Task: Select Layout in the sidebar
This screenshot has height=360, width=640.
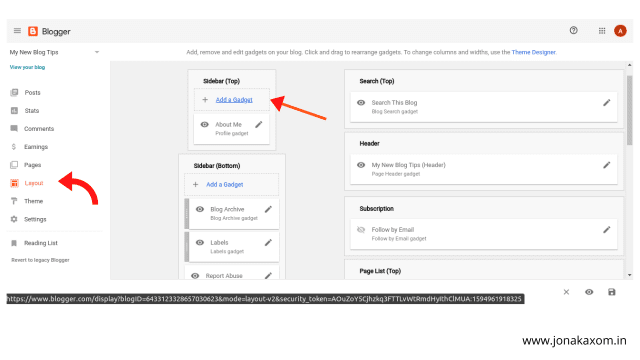Action: coord(34,183)
